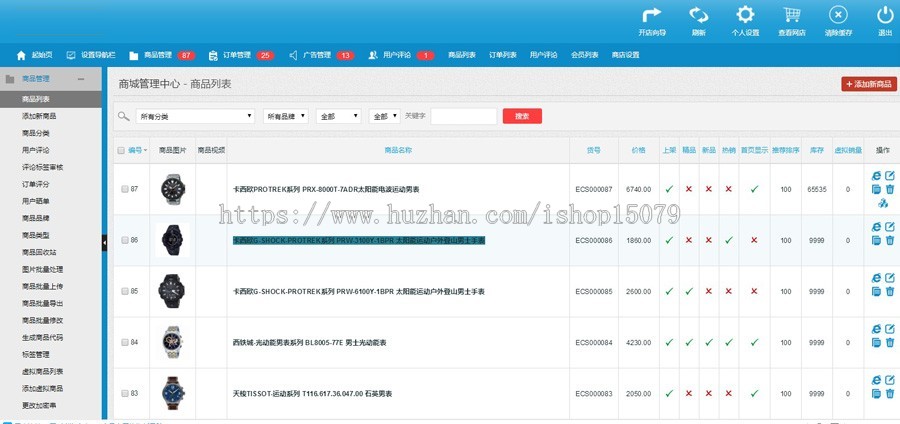Open the 所有品牌 brand dropdown

pyautogui.click(x=286, y=116)
